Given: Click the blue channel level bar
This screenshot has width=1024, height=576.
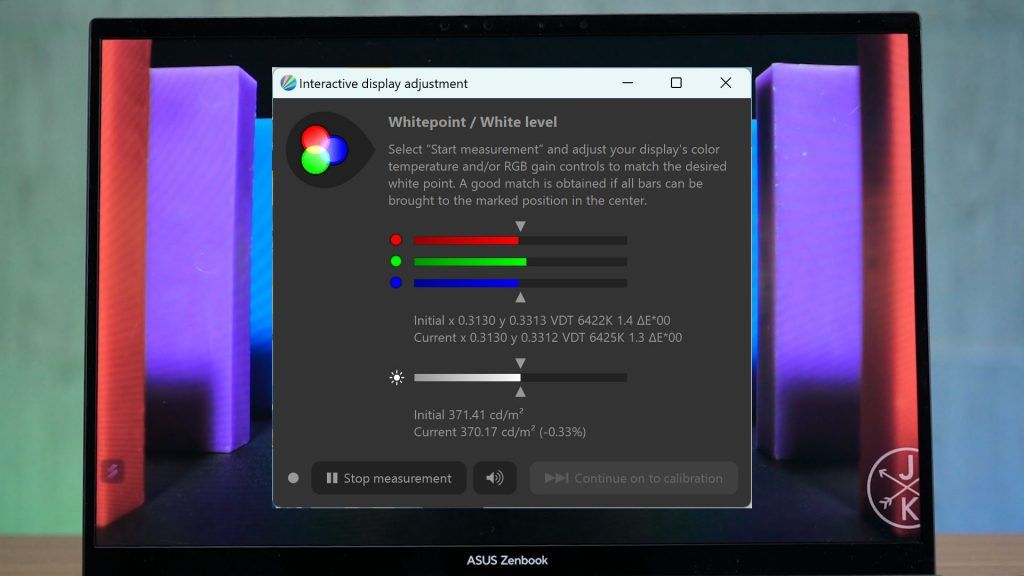Looking at the screenshot, I should (520, 283).
